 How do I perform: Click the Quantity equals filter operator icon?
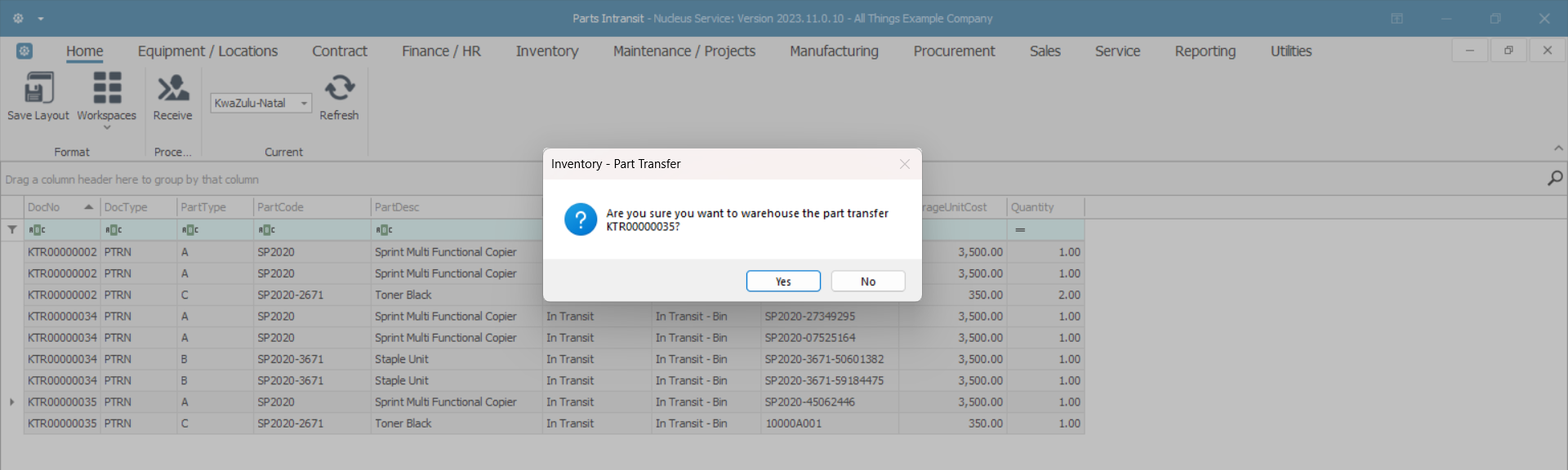coord(1020,230)
